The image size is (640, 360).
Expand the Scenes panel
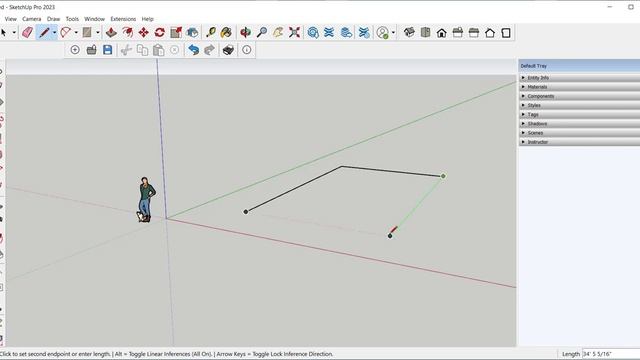[580, 133]
